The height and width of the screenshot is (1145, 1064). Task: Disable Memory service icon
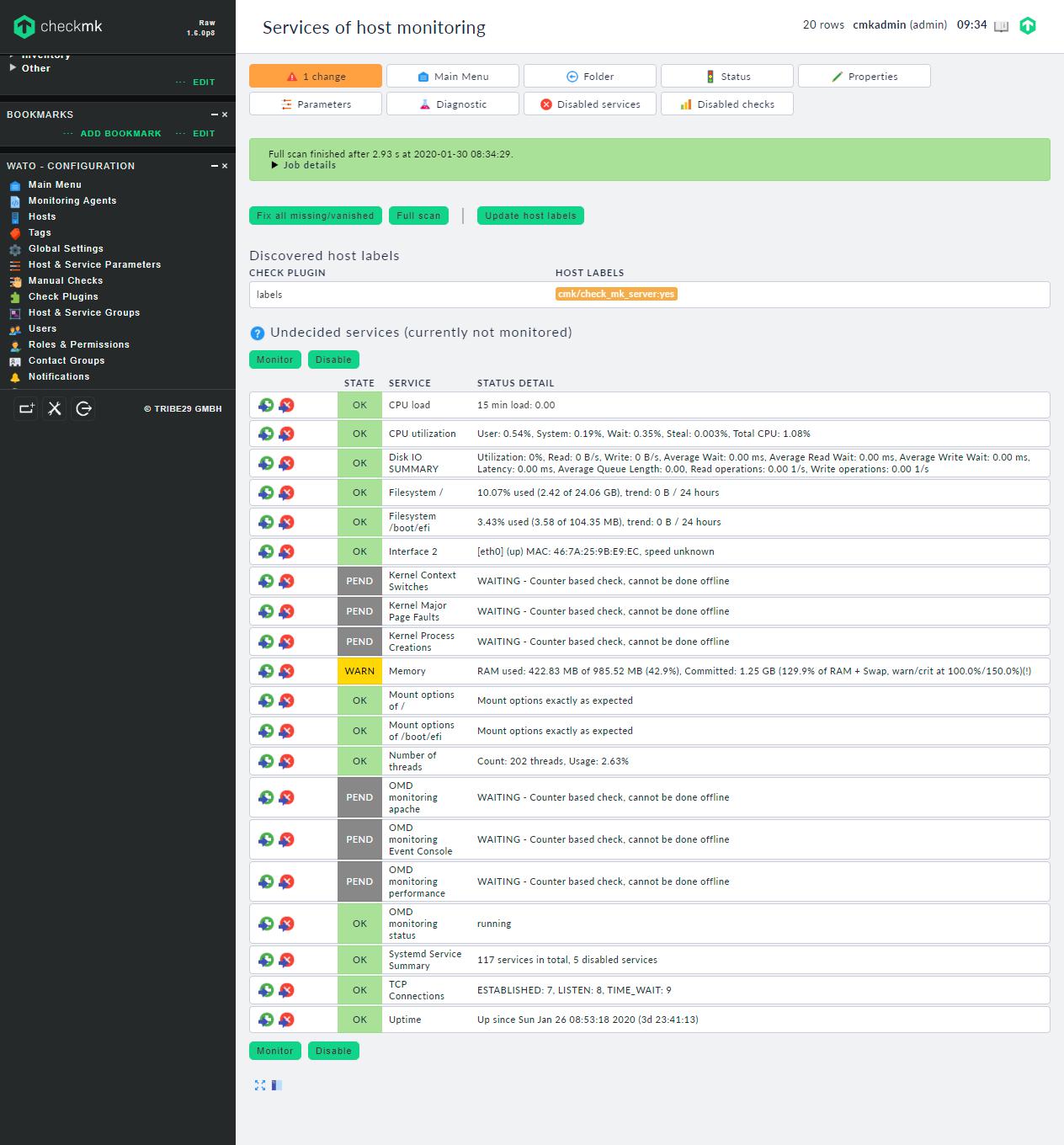tap(286, 671)
